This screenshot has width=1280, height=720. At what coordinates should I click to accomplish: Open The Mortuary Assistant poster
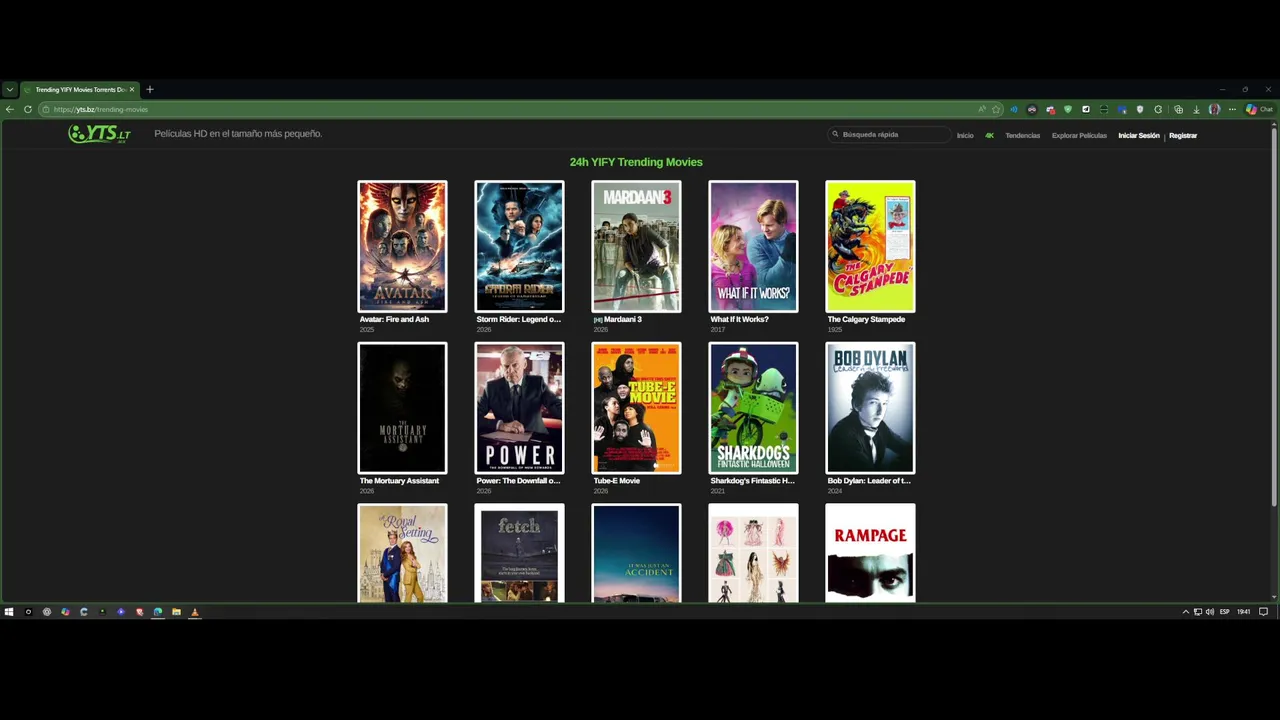click(x=402, y=408)
